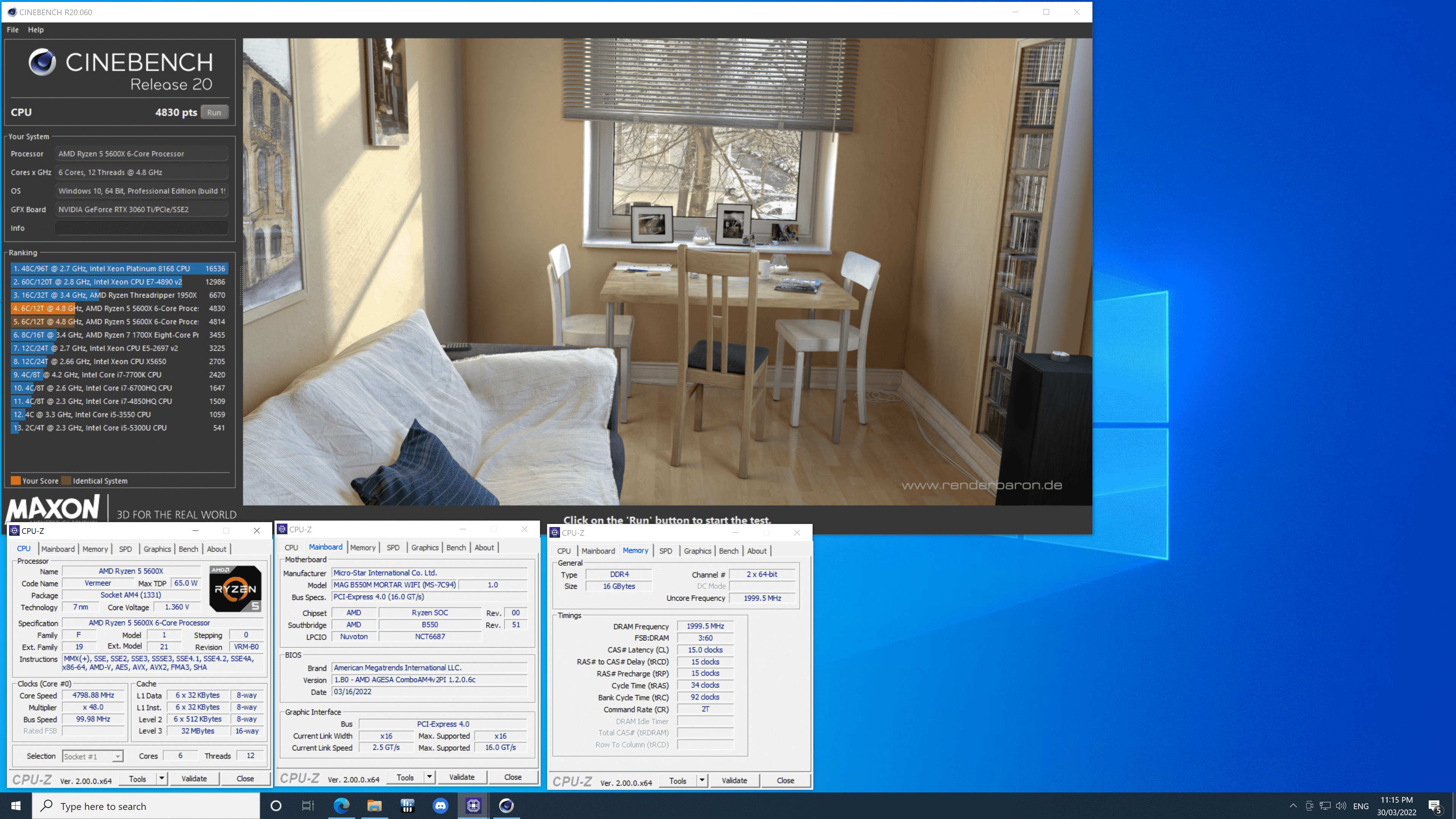Click the ENG language indicator
Image resolution: width=1456 pixels, height=819 pixels.
click(1361, 806)
